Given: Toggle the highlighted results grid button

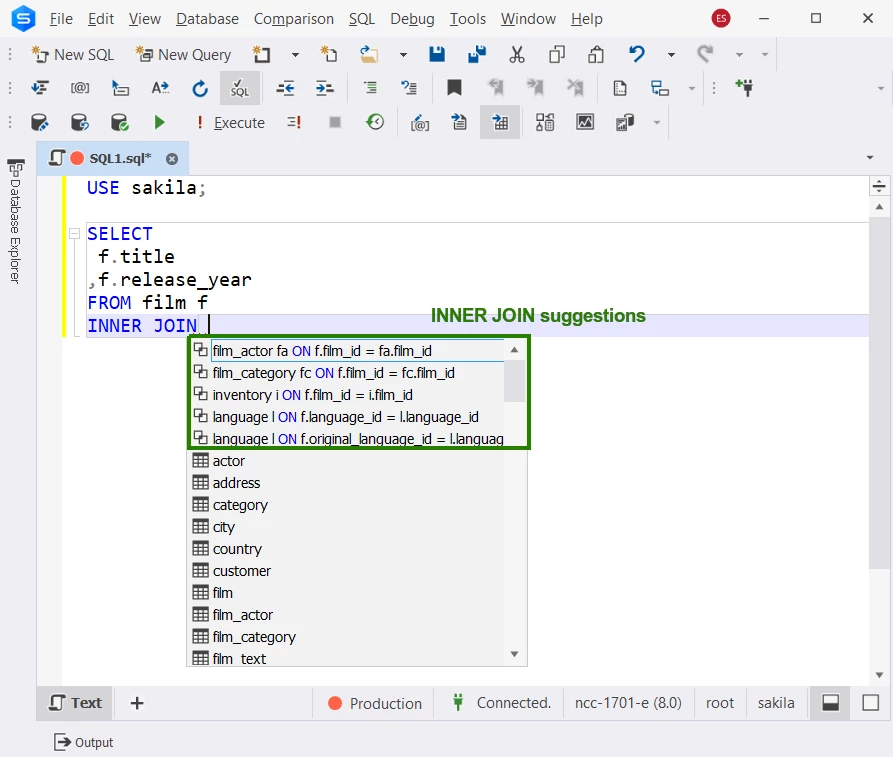Looking at the screenshot, I should coord(500,122).
